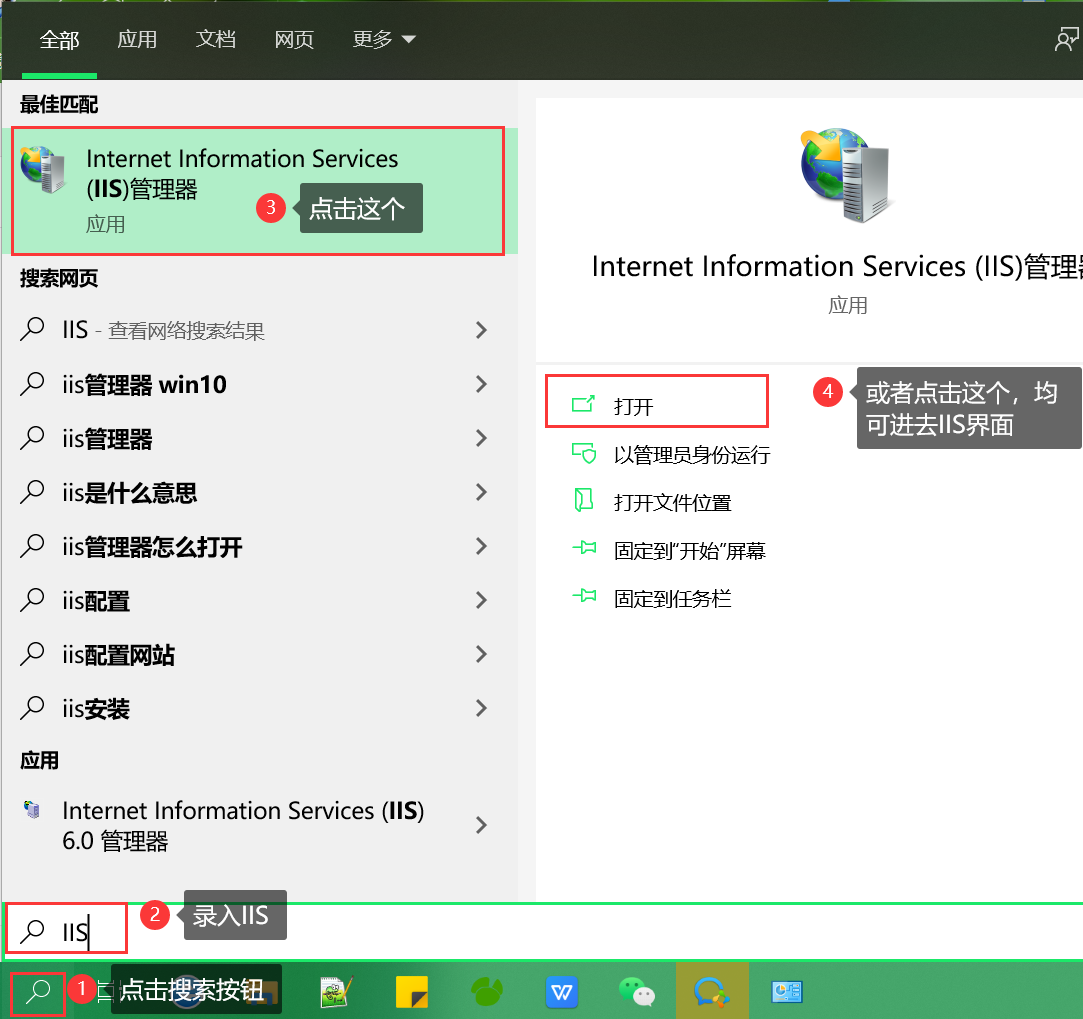Image resolution: width=1083 pixels, height=1019 pixels.
Task: Click the IIS 6.0 管理器 small app icon
Action: (32, 809)
